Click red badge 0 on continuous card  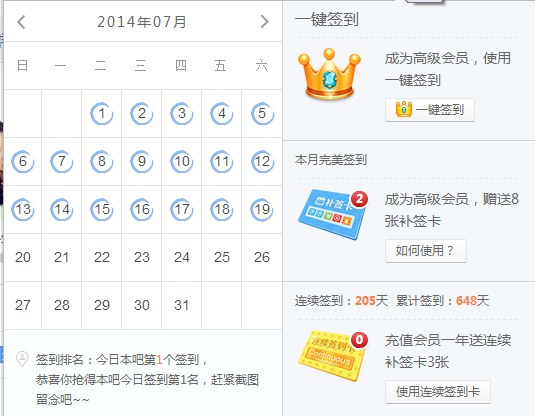359,340
